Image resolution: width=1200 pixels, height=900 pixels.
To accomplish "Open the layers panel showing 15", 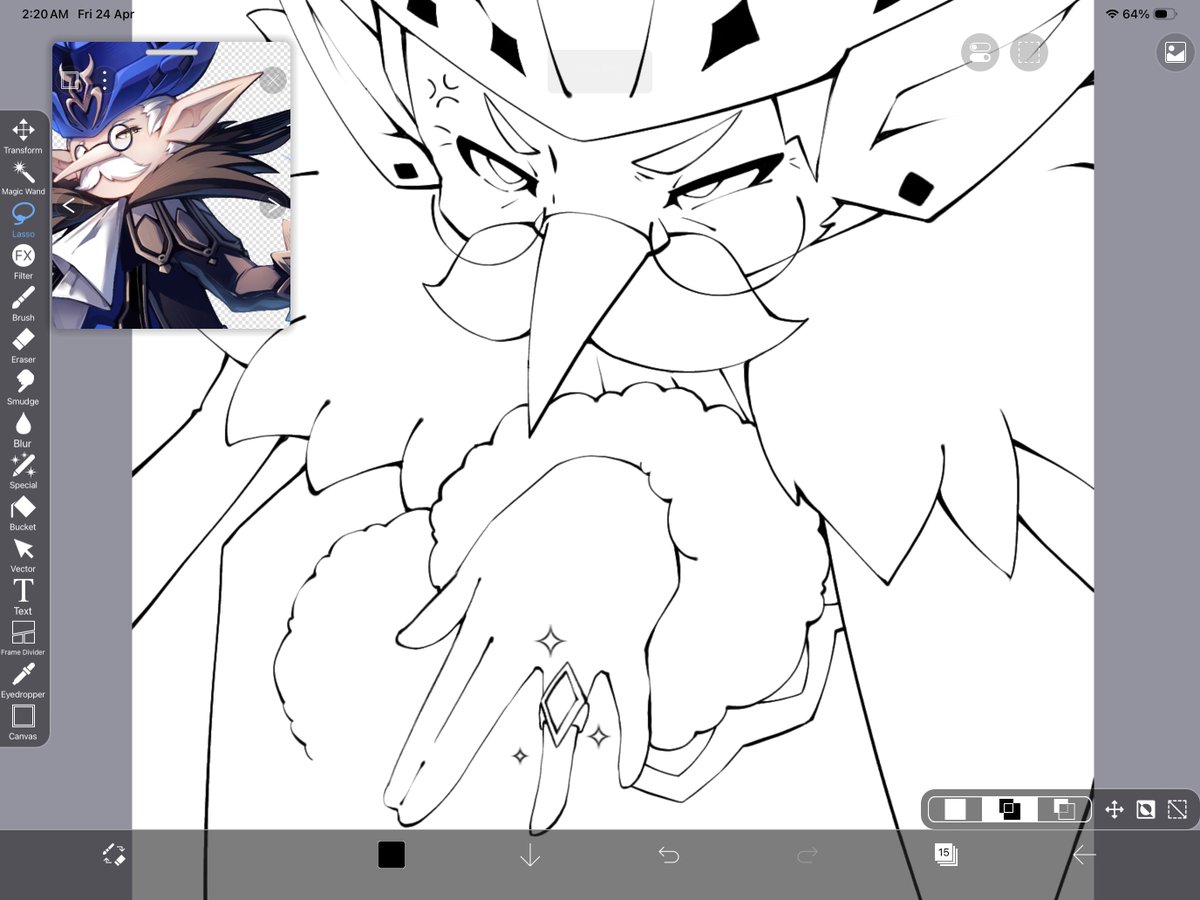I will tap(945, 855).
